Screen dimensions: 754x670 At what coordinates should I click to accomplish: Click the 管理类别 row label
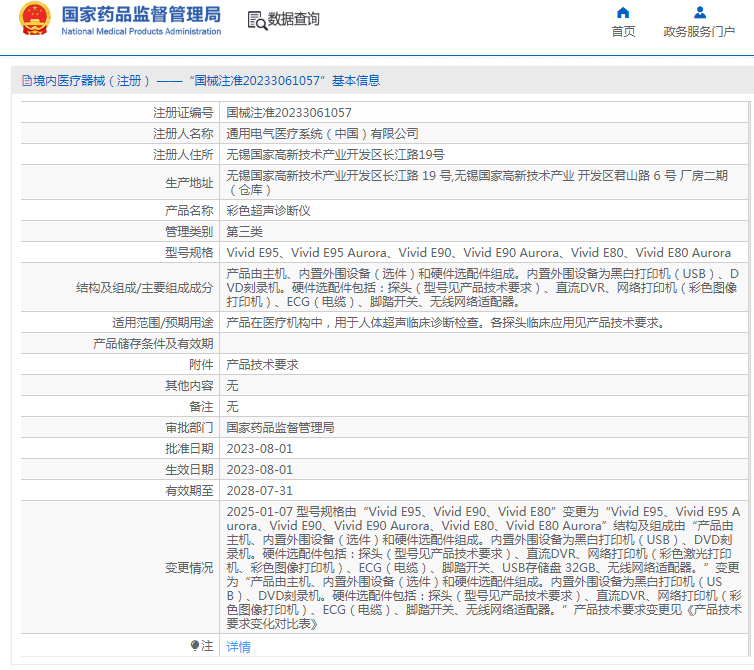(x=189, y=232)
